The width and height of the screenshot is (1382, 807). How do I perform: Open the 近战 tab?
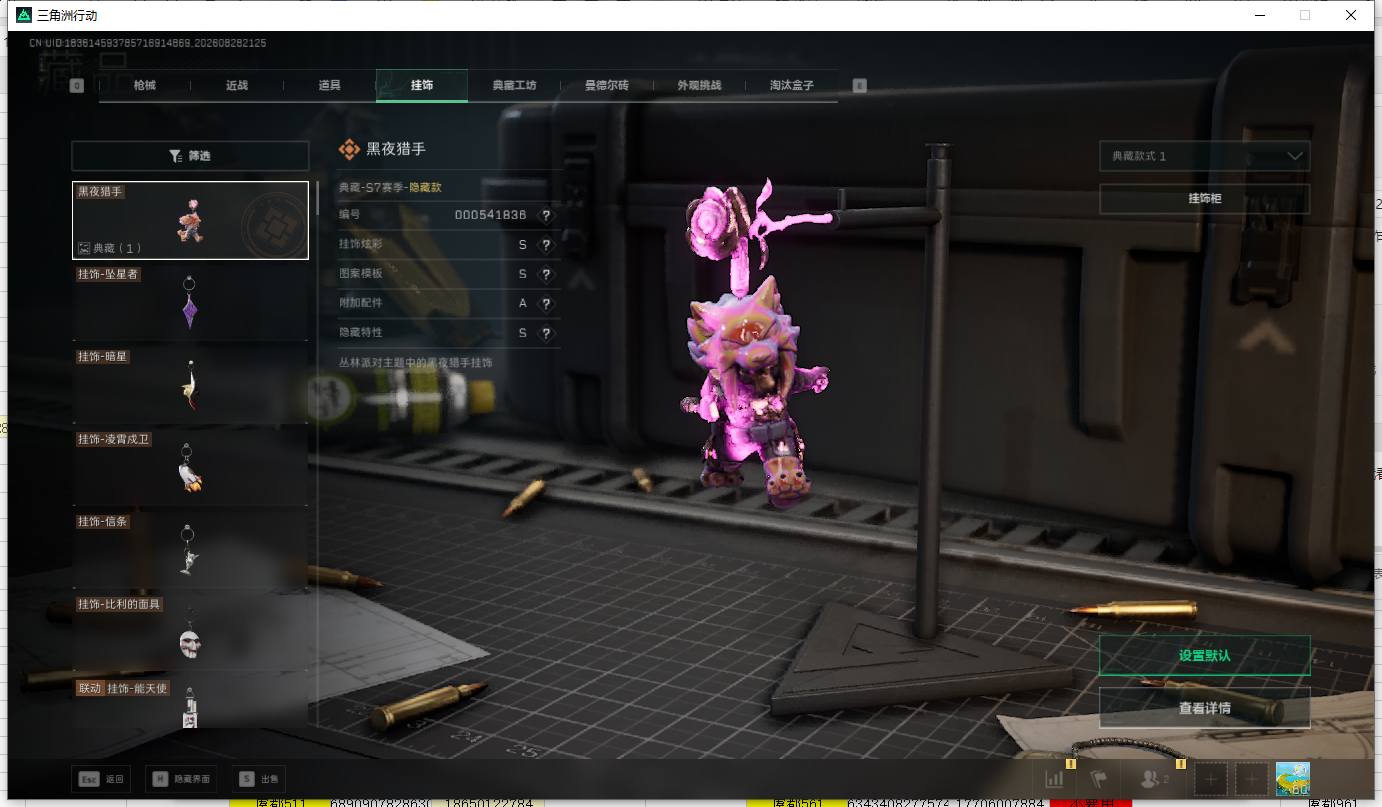[x=237, y=86]
